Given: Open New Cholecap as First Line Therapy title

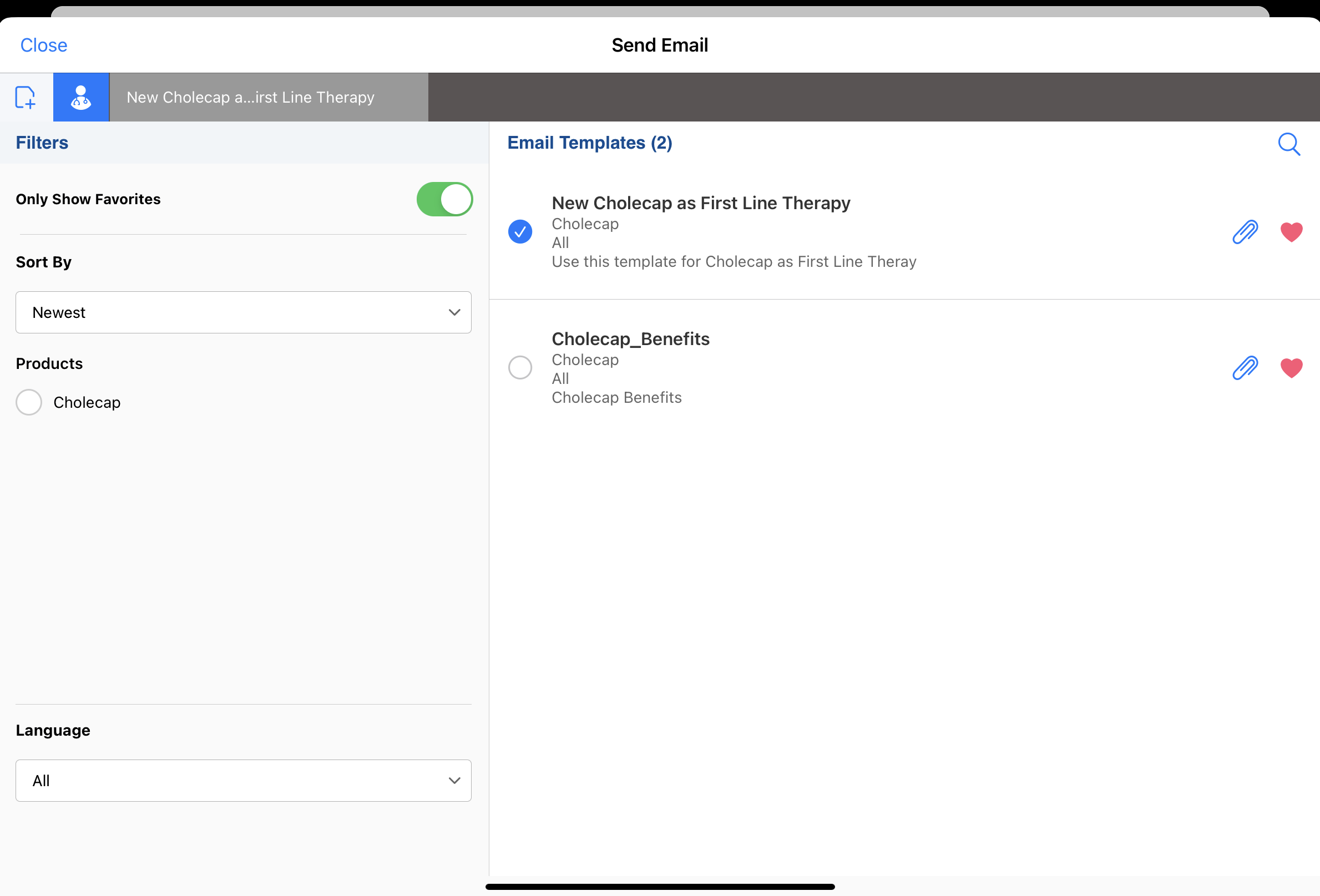Looking at the screenshot, I should [700, 203].
